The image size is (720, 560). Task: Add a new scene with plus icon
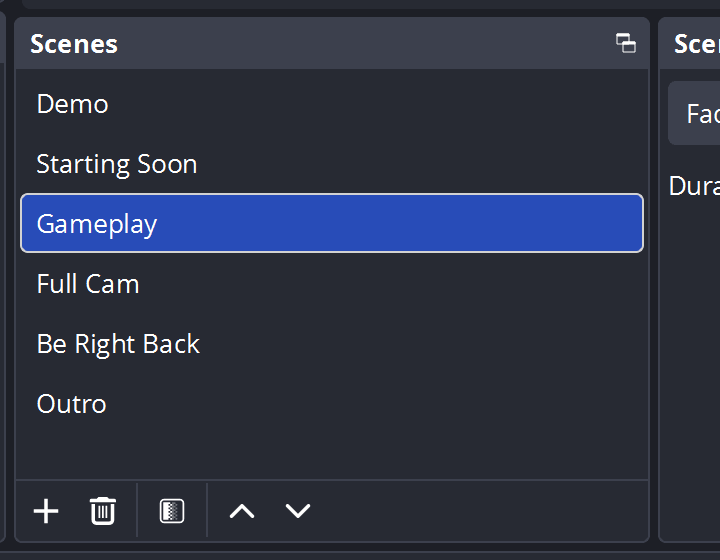click(x=46, y=511)
